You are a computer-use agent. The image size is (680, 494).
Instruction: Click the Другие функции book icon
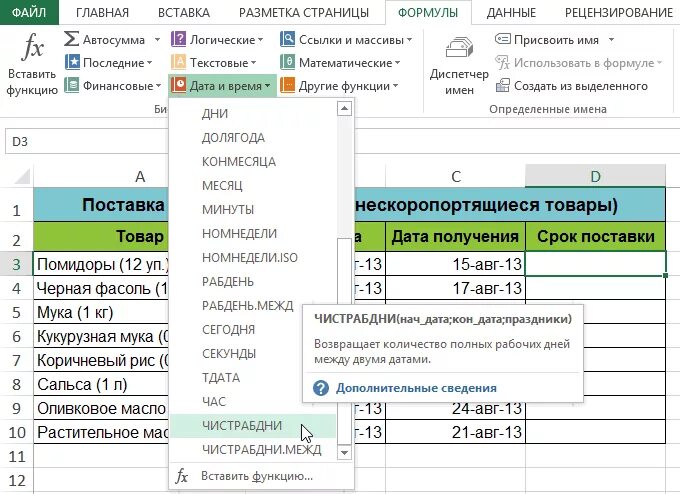288,85
